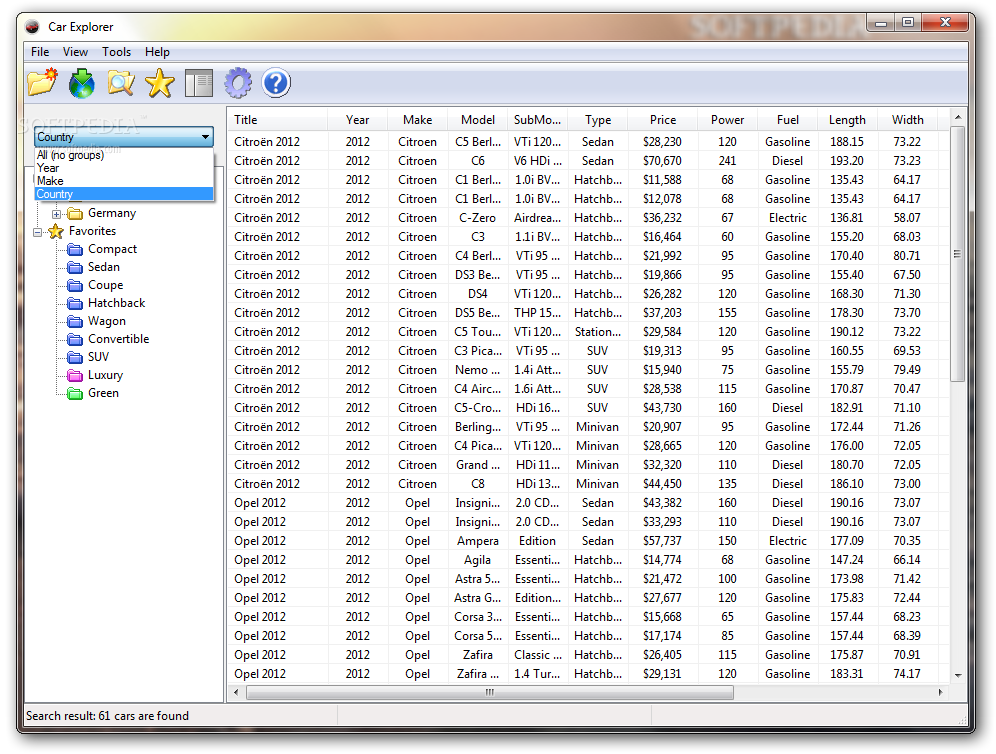Click the Compact blue folder icon
This screenshot has width=996, height=754.
(76, 249)
